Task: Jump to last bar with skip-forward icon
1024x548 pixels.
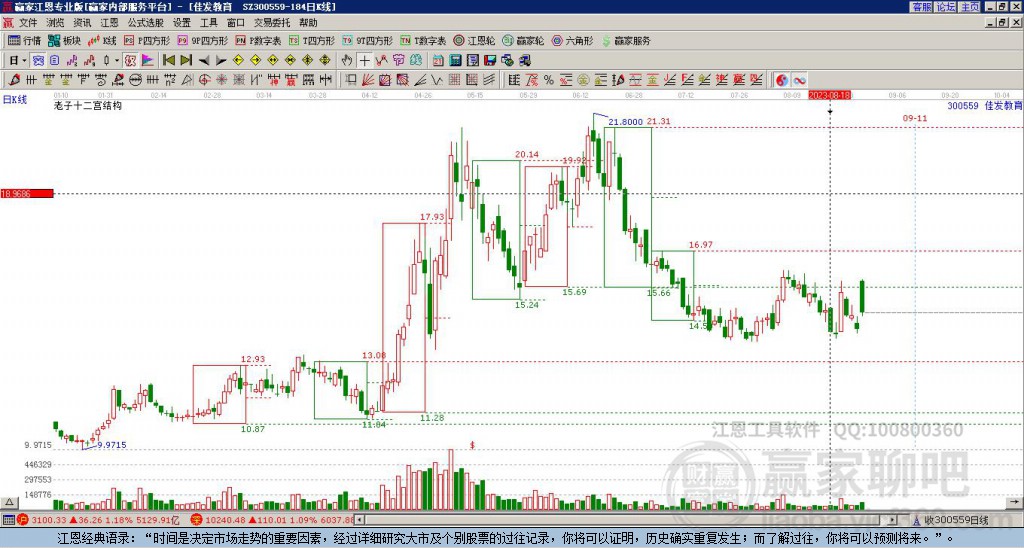Action: pyautogui.click(x=186, y=61)
